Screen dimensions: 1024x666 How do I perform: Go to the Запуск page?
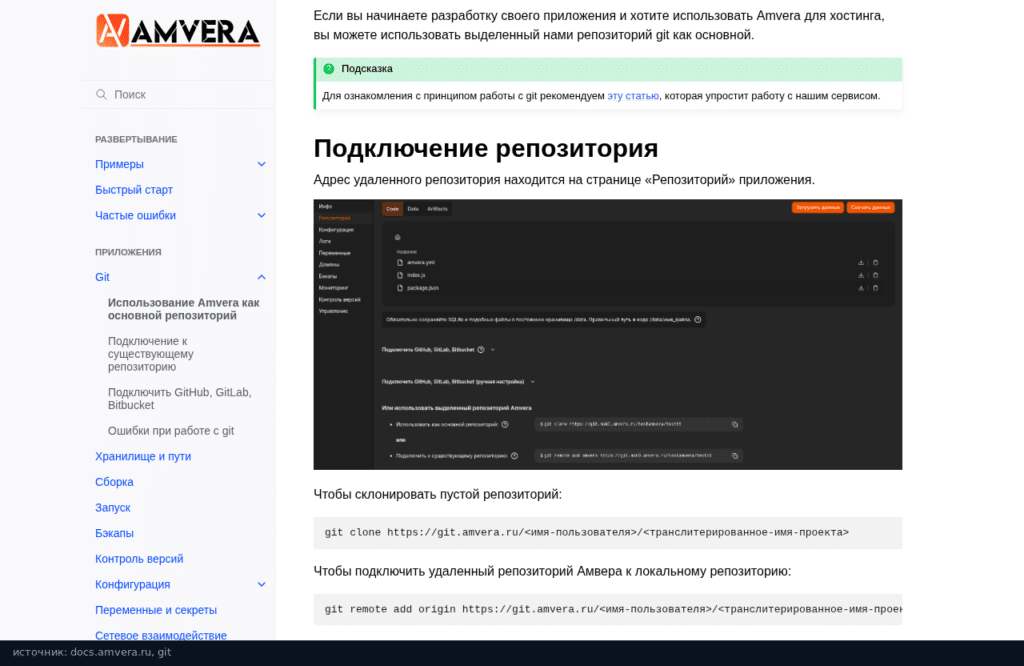coord(113,507)
